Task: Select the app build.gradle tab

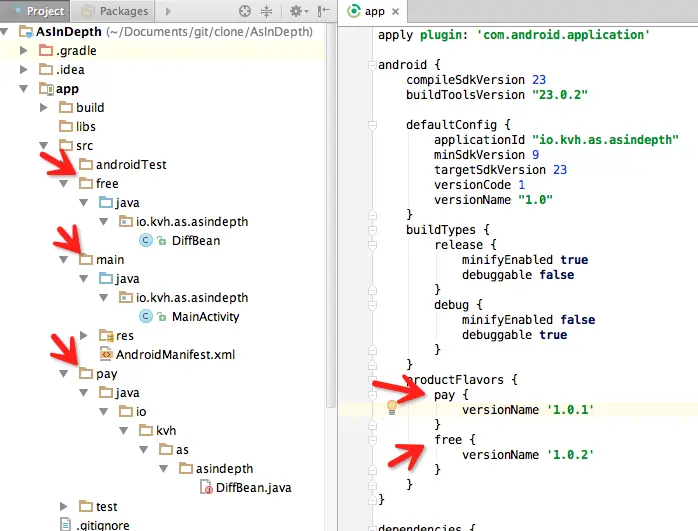Action: pos(373,12)
